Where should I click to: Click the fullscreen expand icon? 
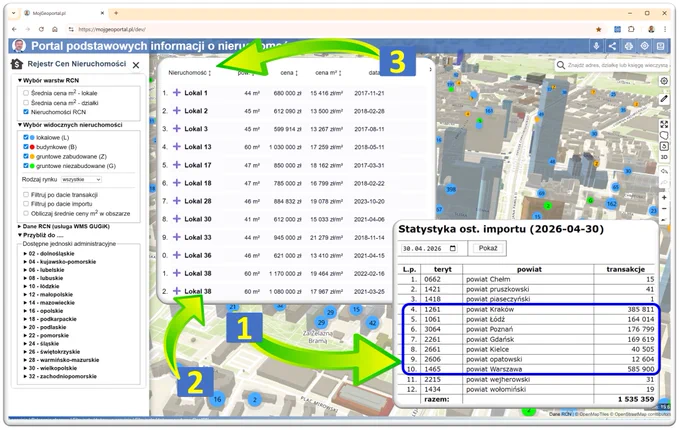pyautogui.click(x=664, y=124)
